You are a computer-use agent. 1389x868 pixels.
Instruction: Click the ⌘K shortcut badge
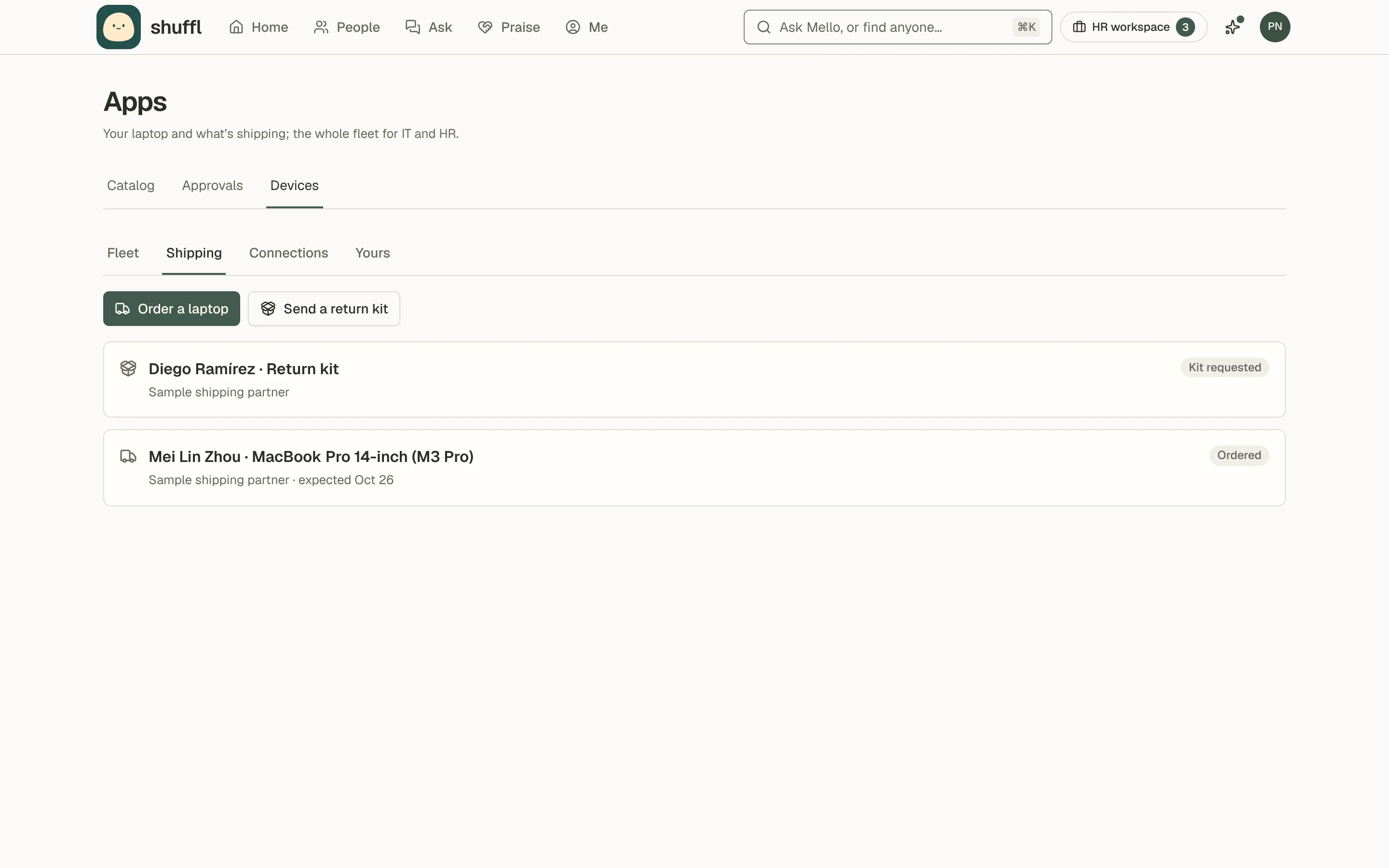[1026, 27]
